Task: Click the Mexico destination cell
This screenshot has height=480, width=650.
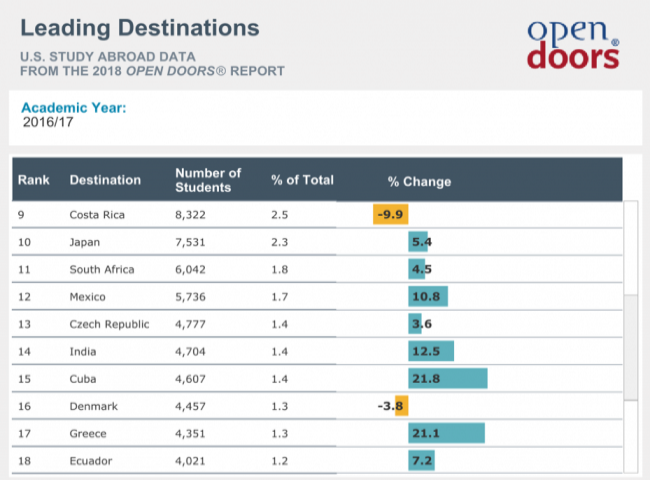Action: point(87,297)
